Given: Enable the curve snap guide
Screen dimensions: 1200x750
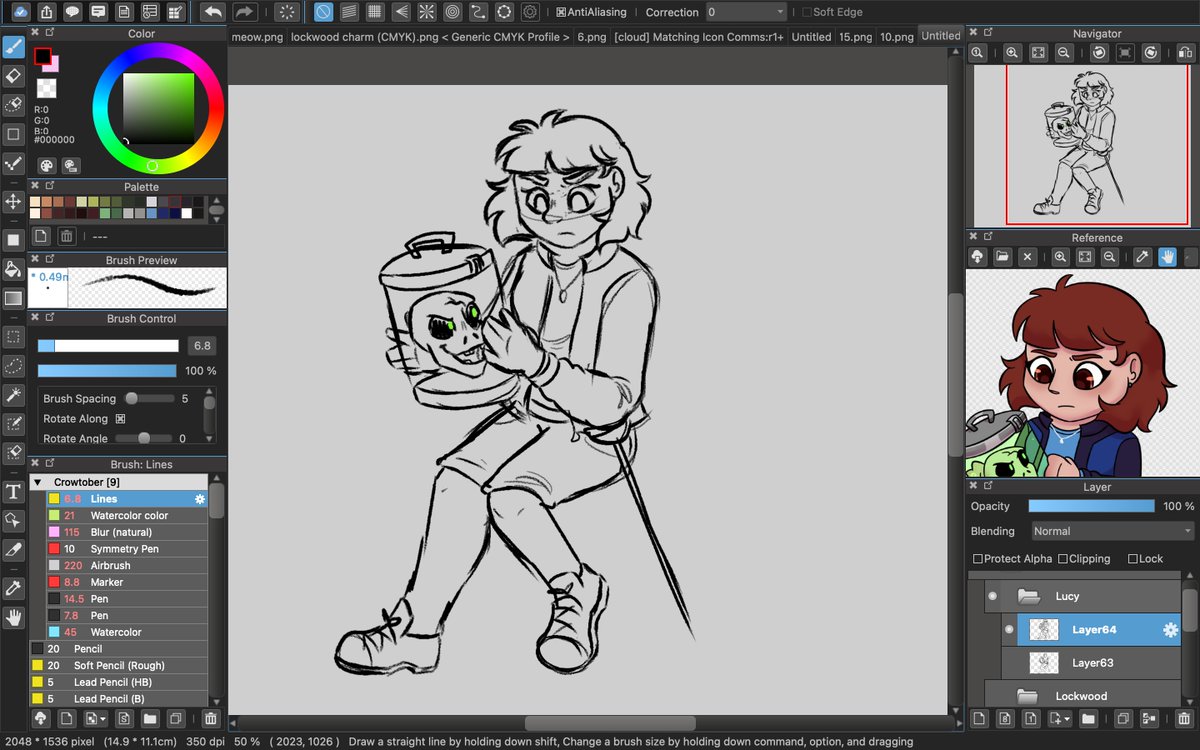Looking at the screenshot, I should pos(479,12).
